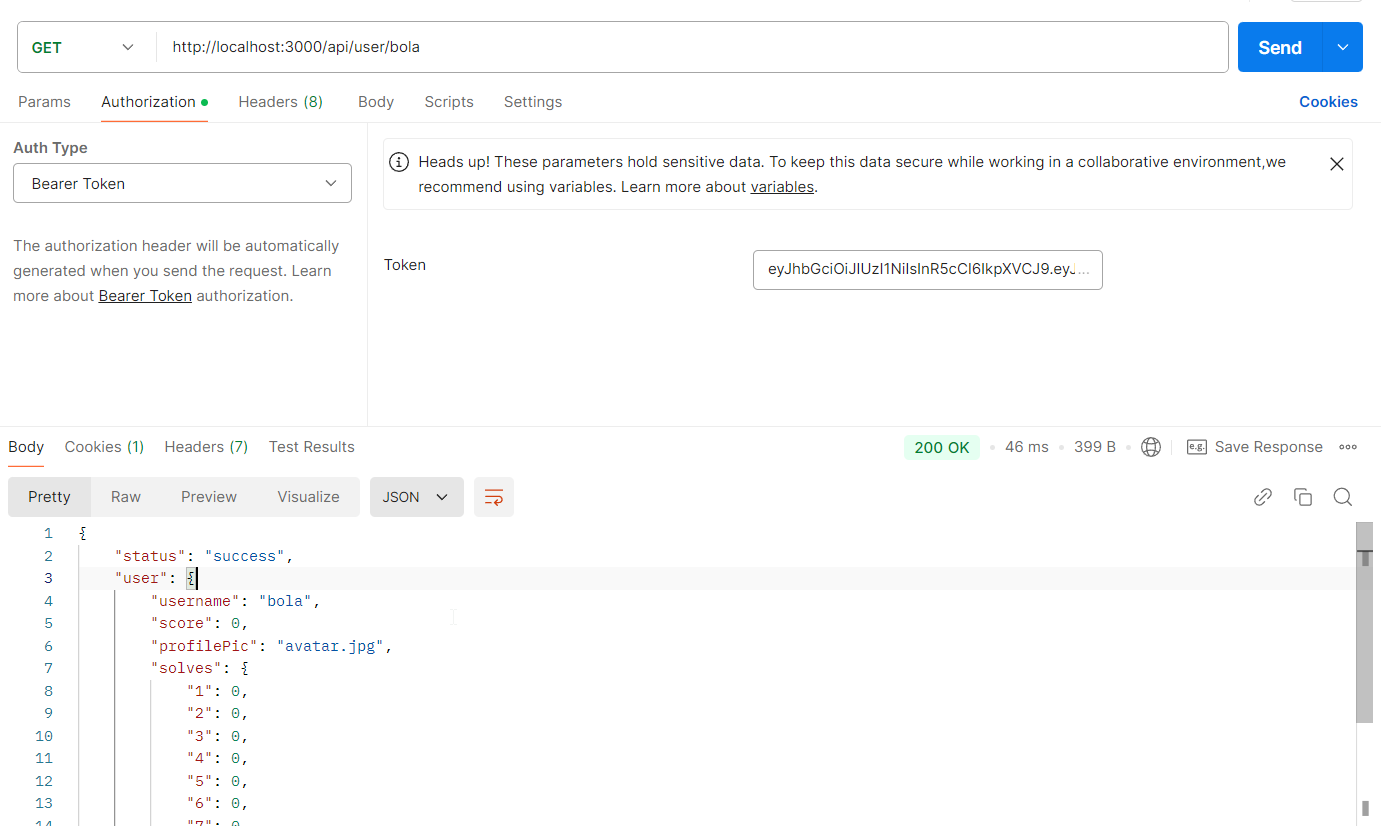The height and width of the screenshot is (826, 1381).
Task: Open the response Cookies (1) tab
Action: pos(104,447)
